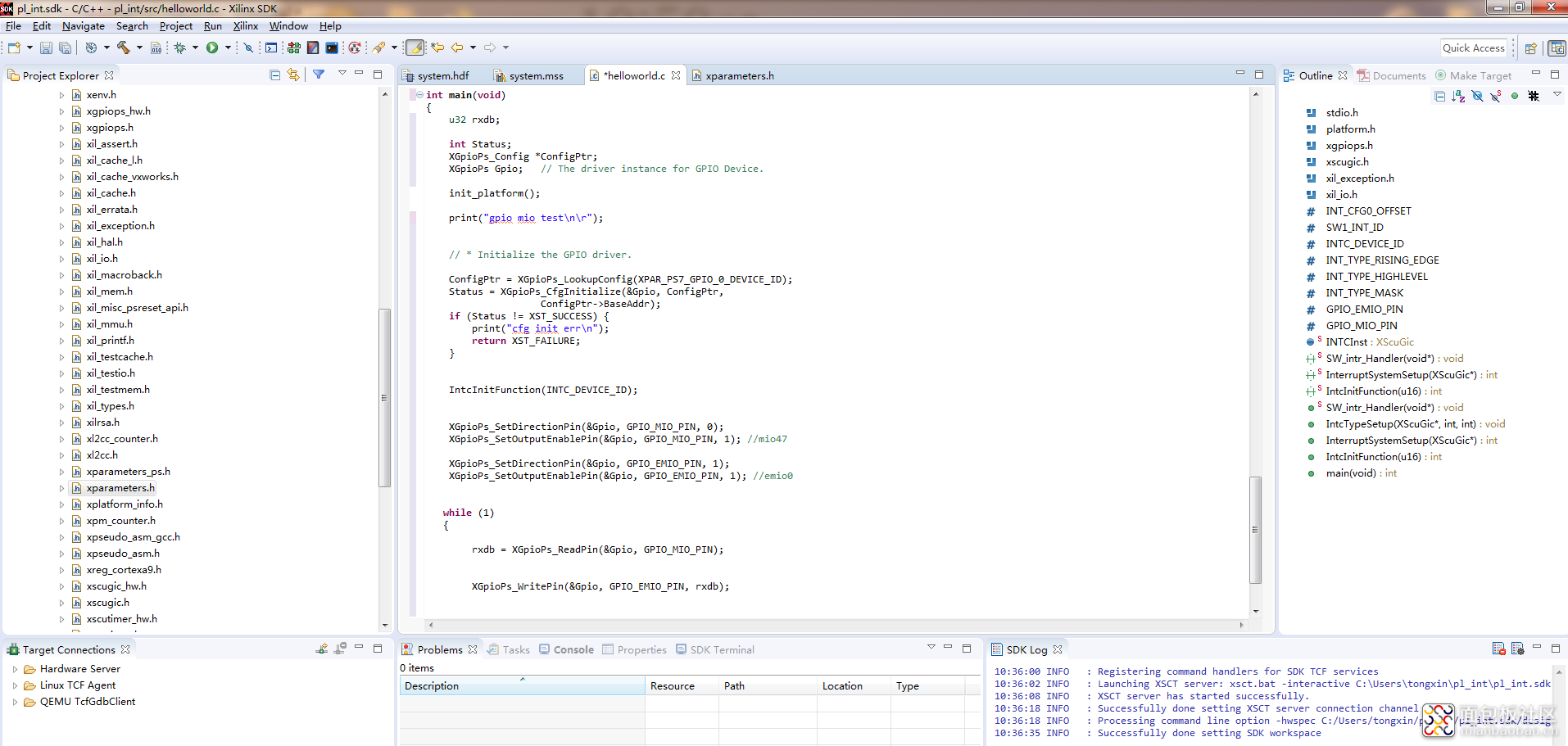Click the XSCT console toolbar icon
This screenshot has height=746, width=1568.
coord(332,48)
